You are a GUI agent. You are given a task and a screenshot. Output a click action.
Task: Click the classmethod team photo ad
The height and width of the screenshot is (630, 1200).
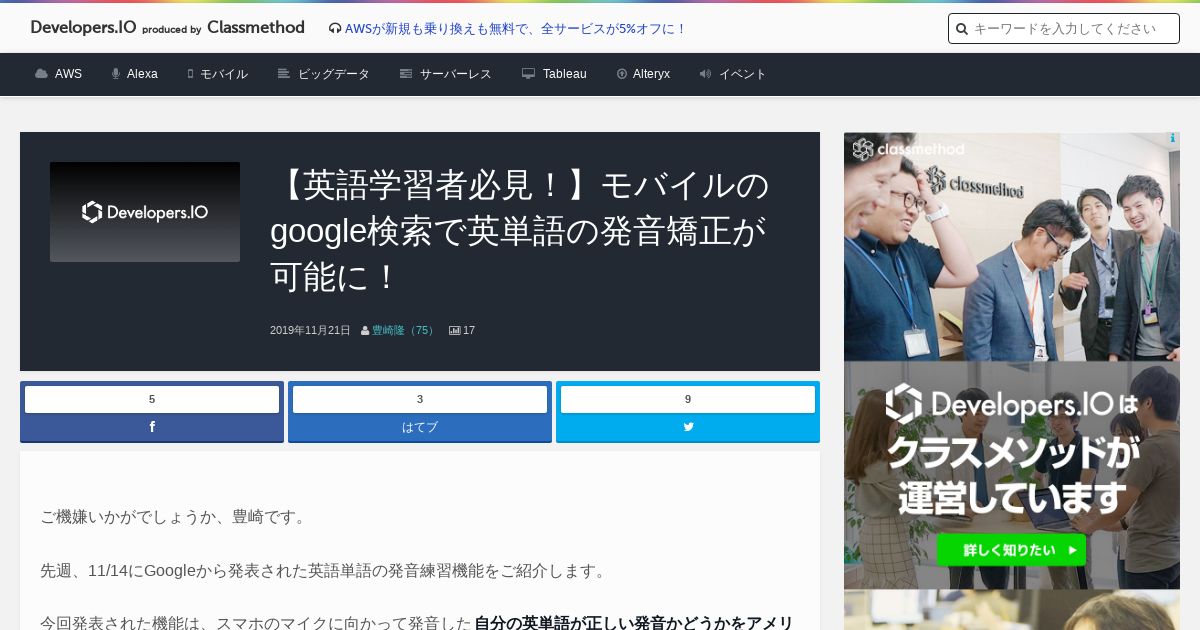click(1012, 247)
